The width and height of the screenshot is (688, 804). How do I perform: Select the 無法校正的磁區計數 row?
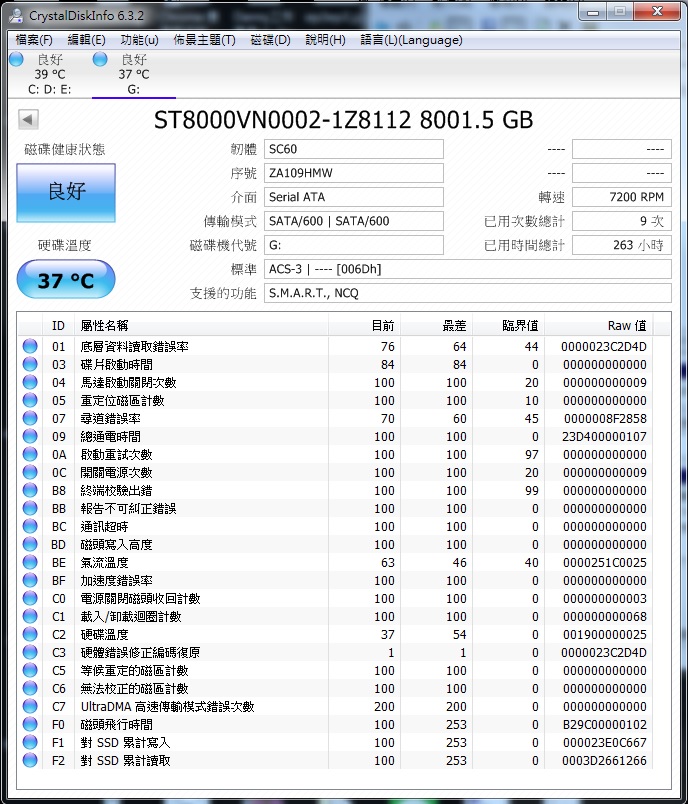tap(337, 688)
